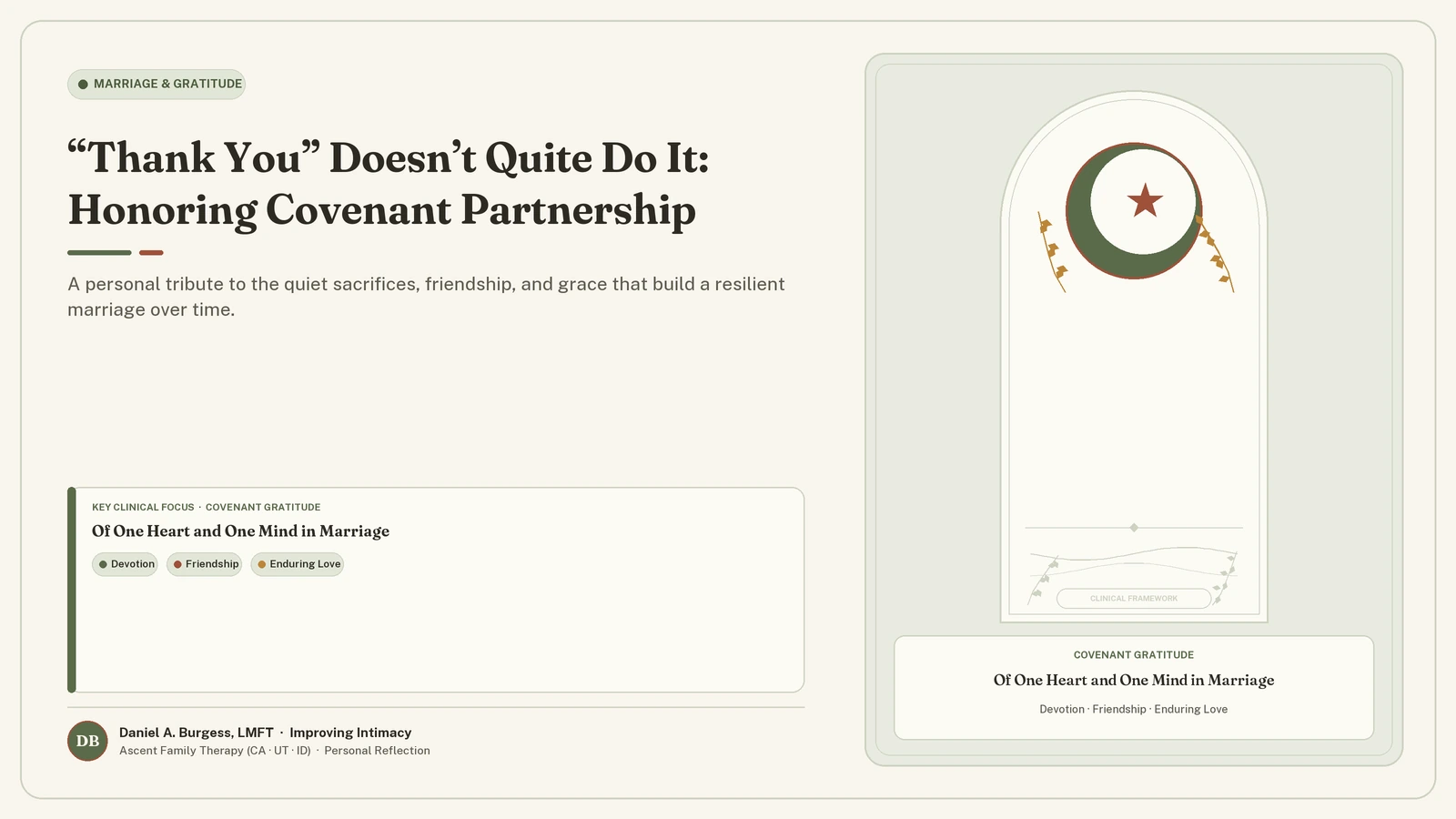Click the red accent dash below headline
The height and width of the screenshot is (819, 1456).
(x=151, y=253)
